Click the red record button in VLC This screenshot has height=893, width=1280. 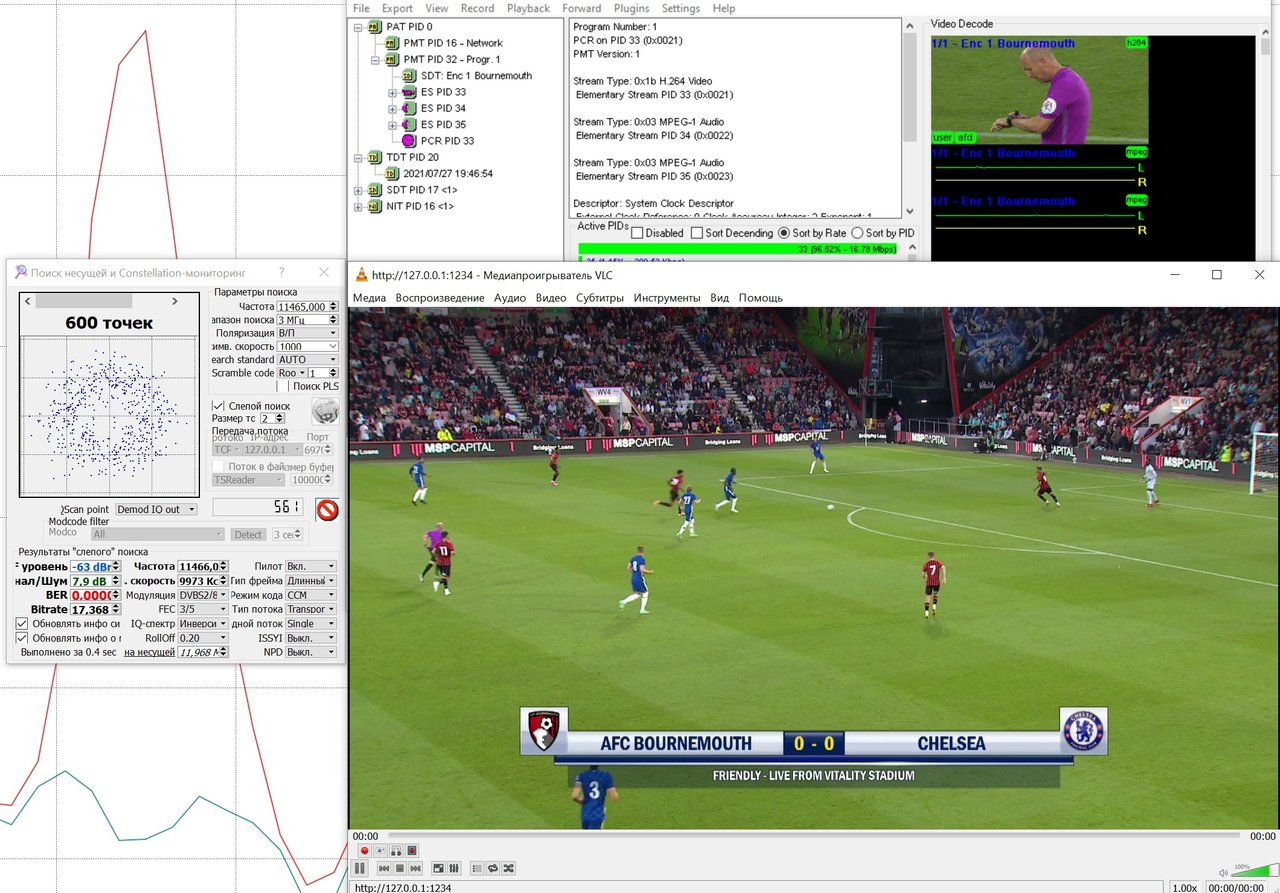tap(364, 850)
